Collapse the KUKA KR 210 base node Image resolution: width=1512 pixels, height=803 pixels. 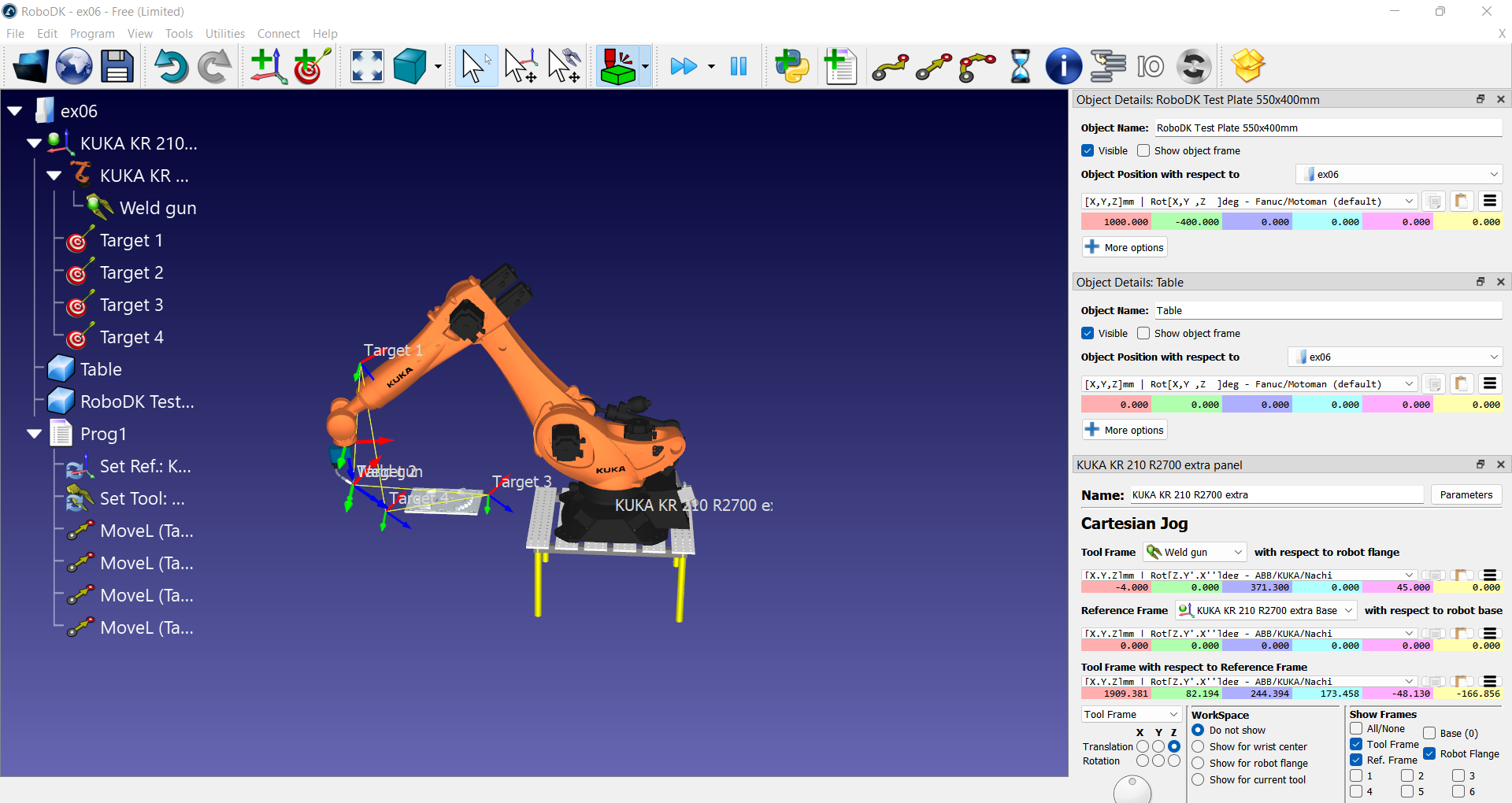pyautogui.click(x=34, y=143)
